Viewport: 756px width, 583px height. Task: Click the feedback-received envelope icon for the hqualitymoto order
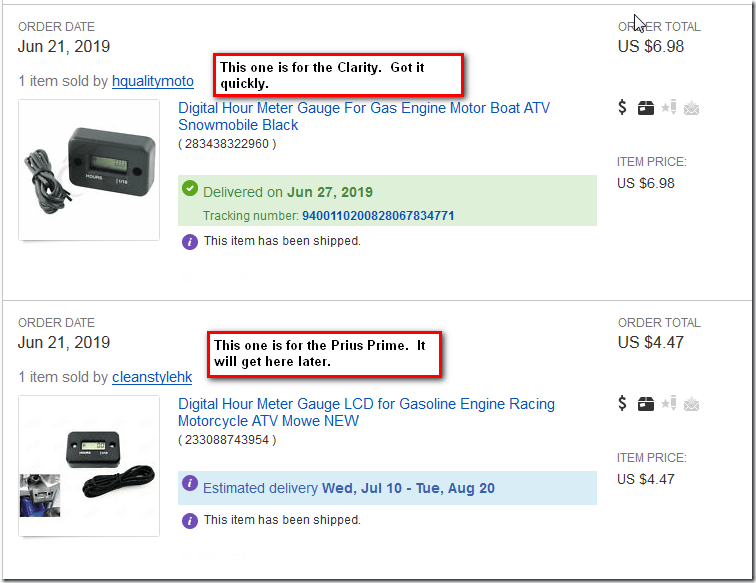click(691, 108)
